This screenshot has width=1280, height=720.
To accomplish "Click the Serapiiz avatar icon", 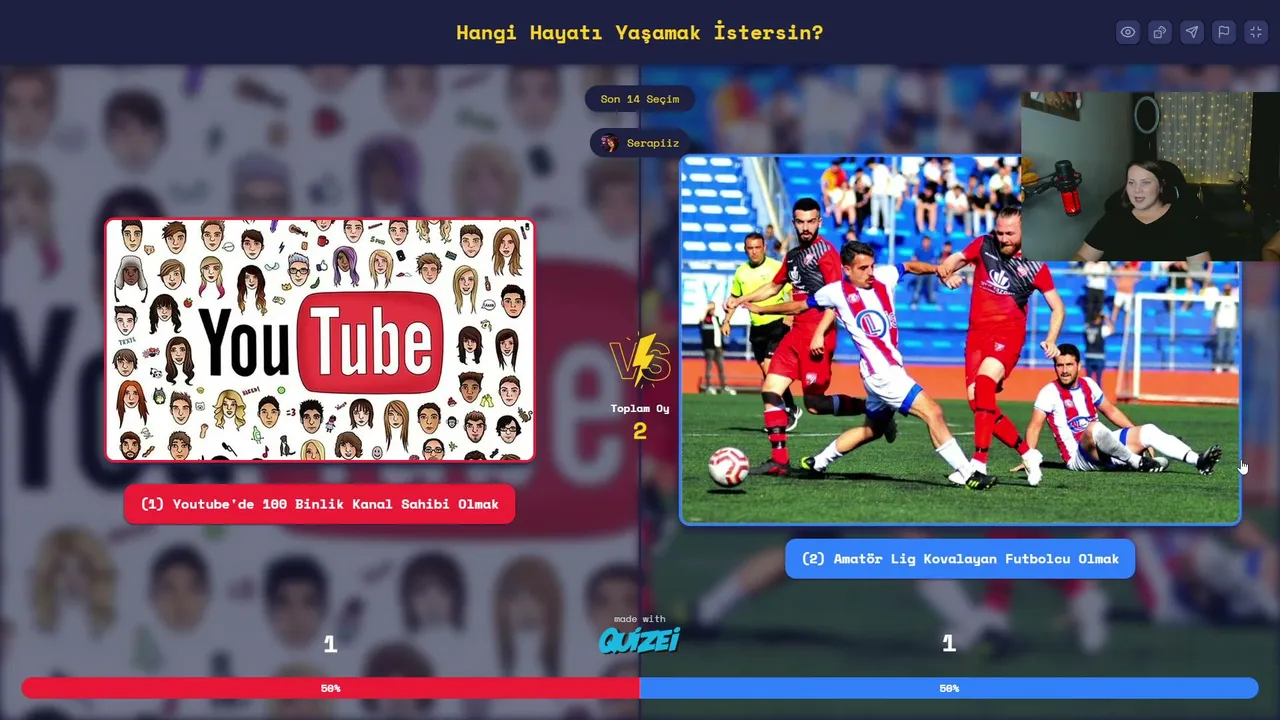I will click(609, 143).
